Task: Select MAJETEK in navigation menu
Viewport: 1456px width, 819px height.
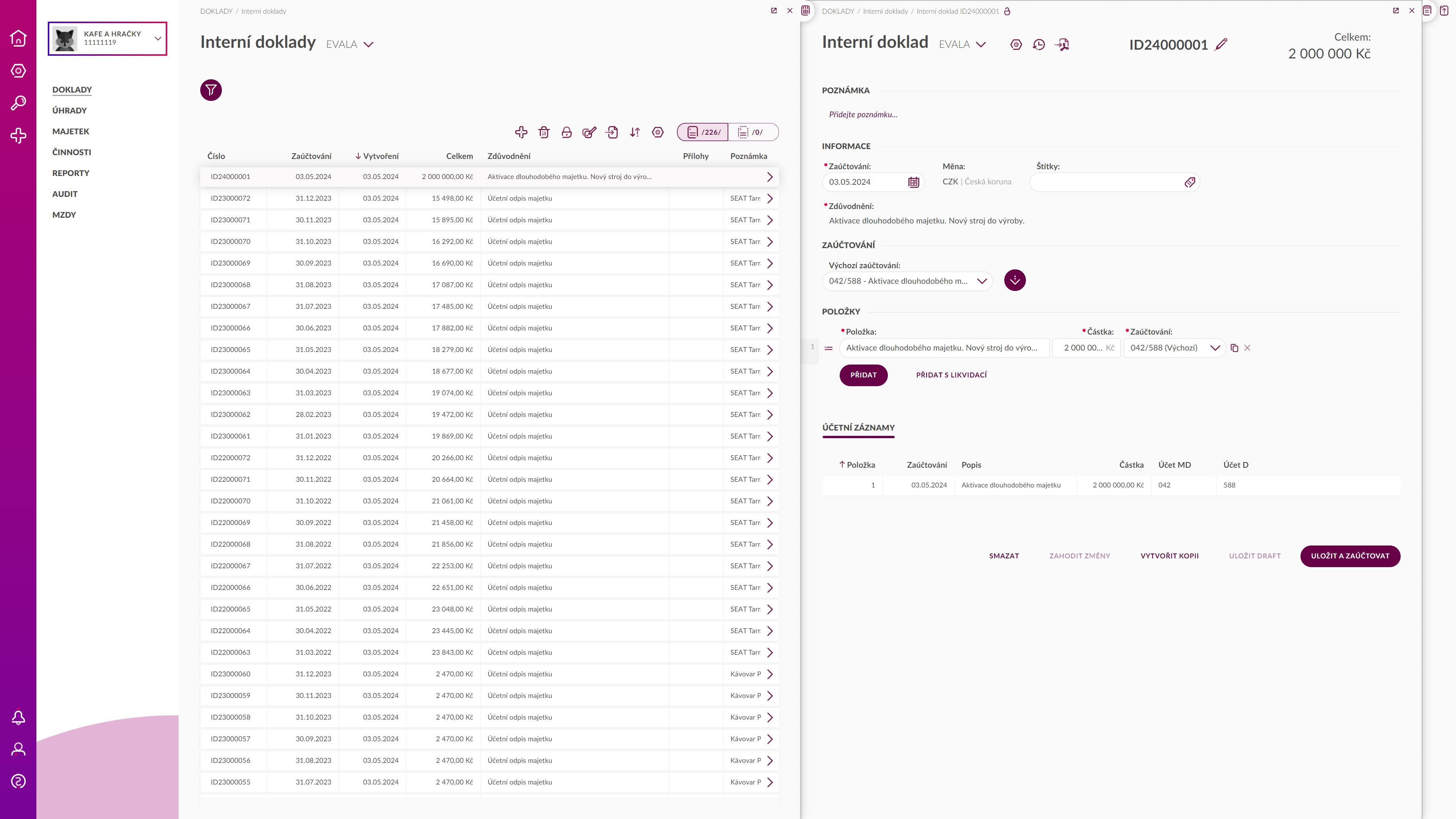Action: point(71,132)
